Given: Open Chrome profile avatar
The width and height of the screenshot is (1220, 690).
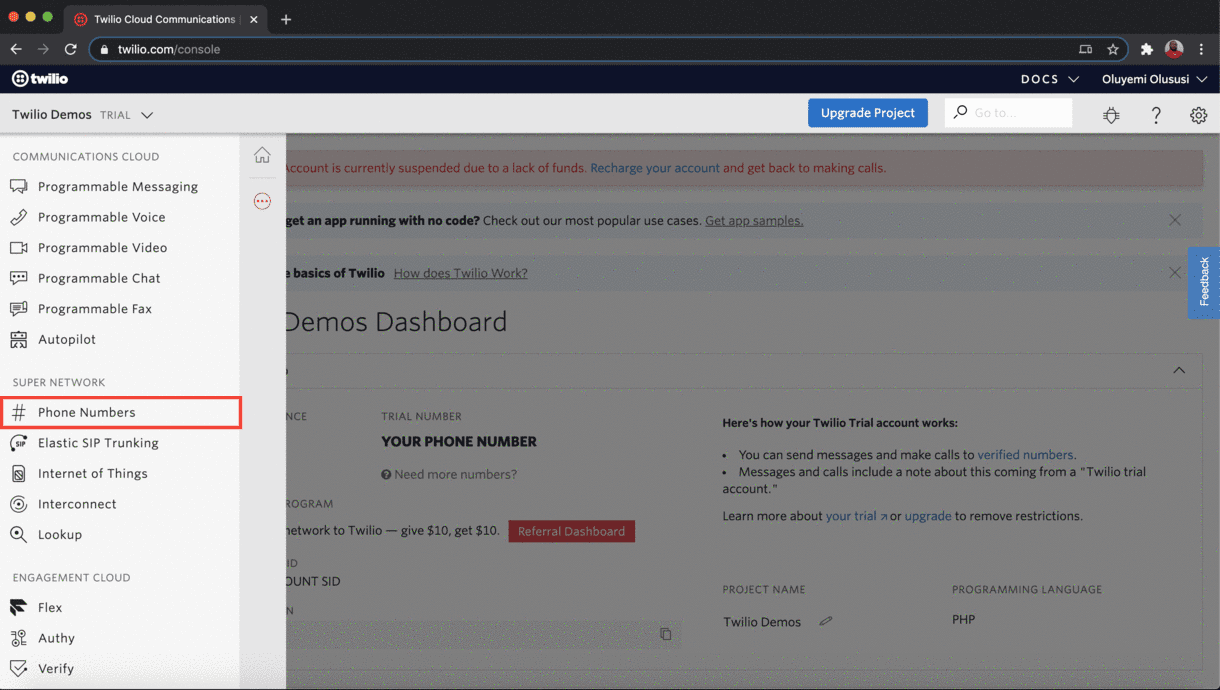Looking at the screenshot, I should pyautogui.click(x=1174, y=49).
